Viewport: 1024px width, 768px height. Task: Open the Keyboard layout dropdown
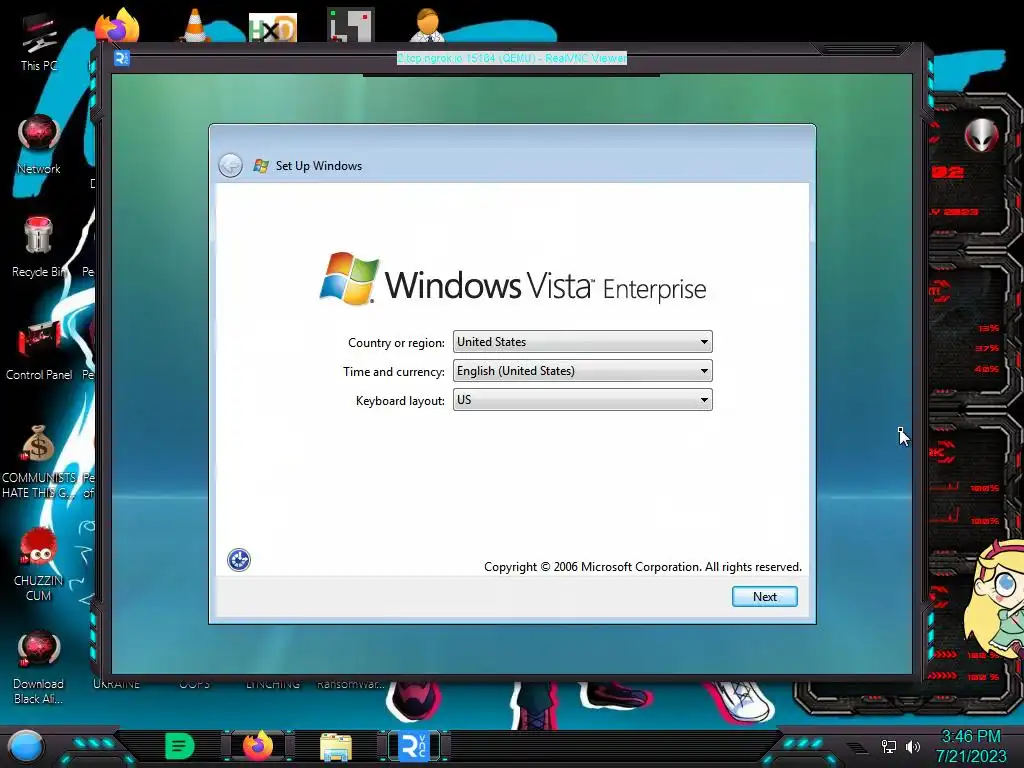583,400
